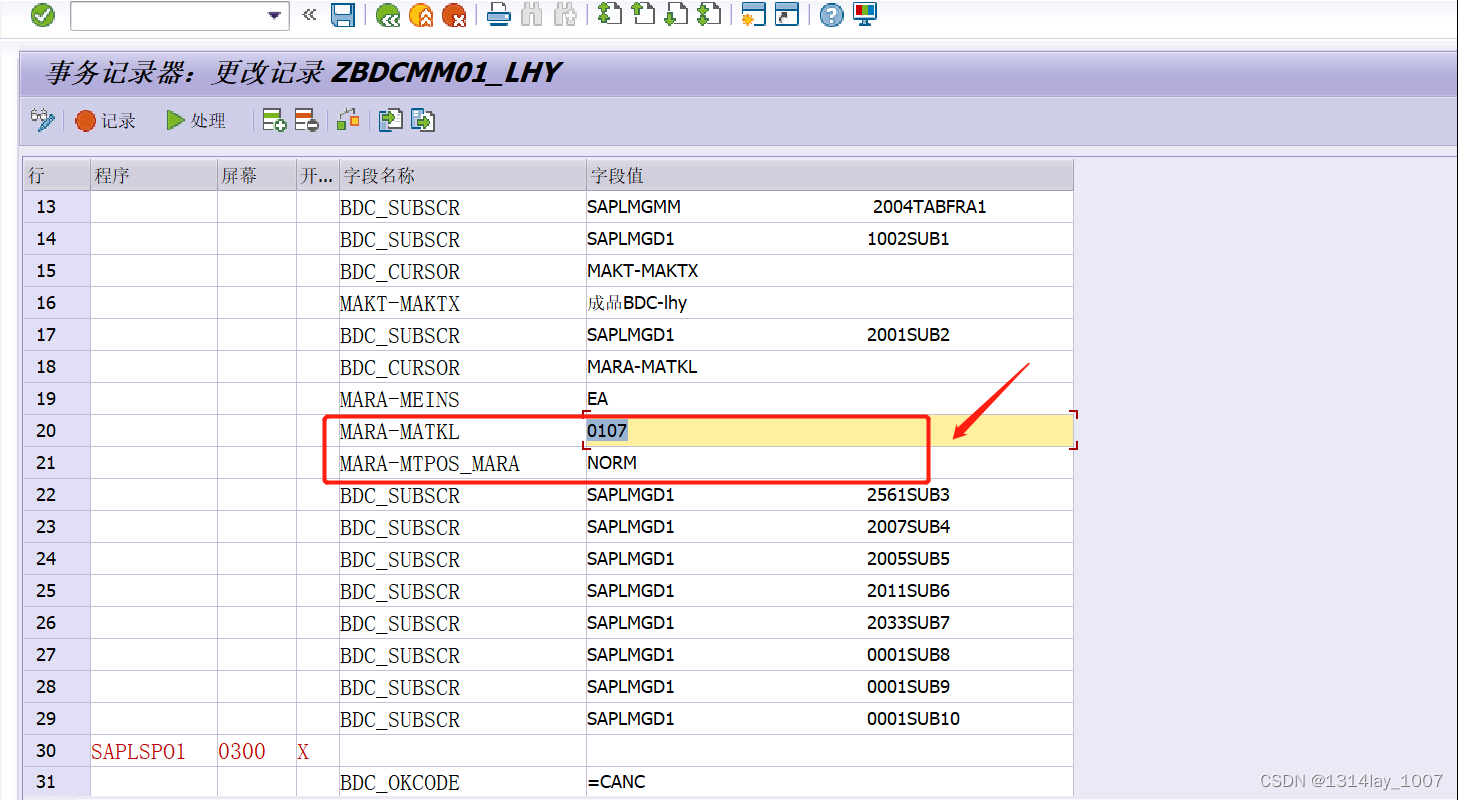Click the 行 column header

coord(57,175)
